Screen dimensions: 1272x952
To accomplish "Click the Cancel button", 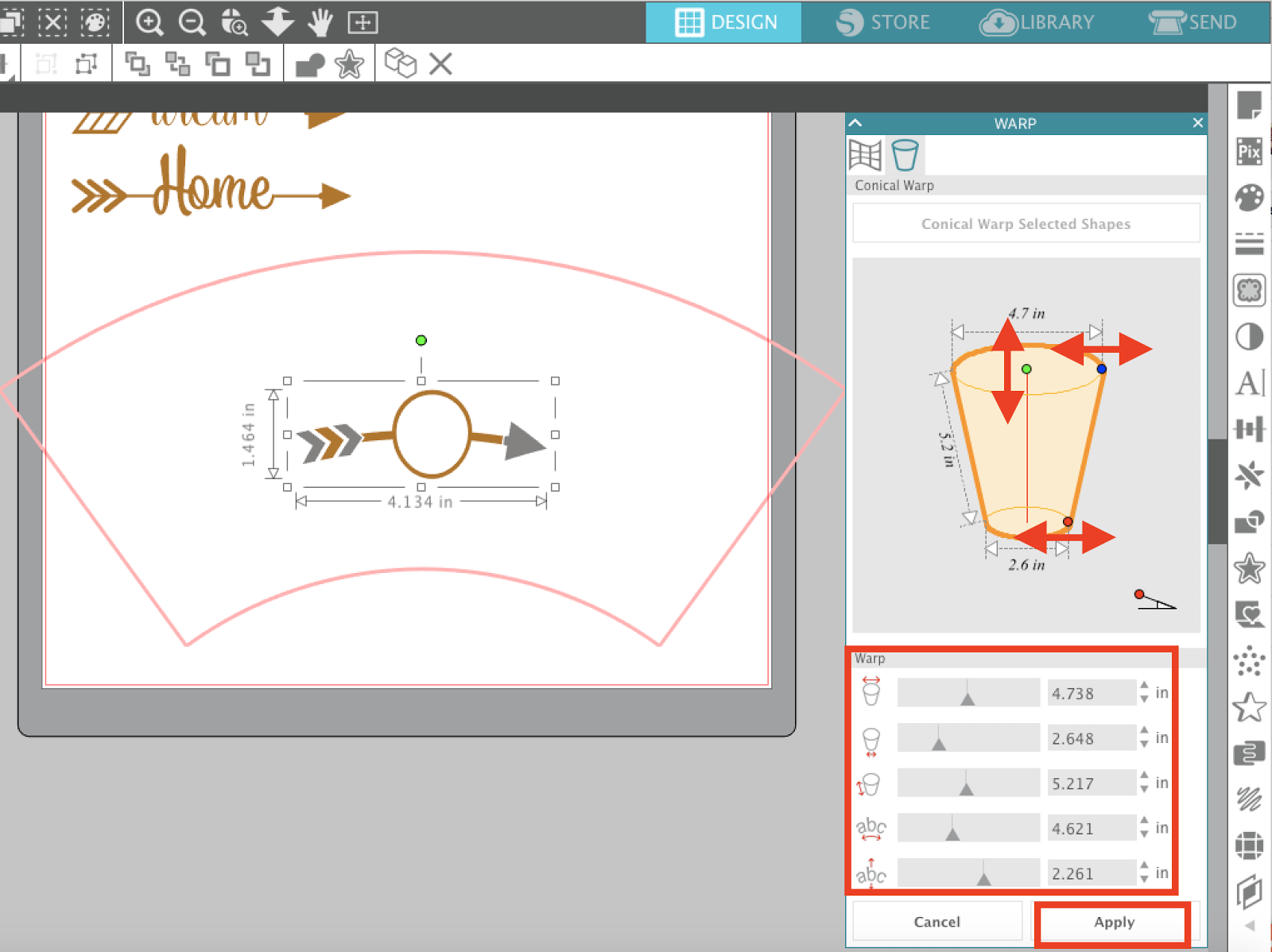I will [937, 921].
